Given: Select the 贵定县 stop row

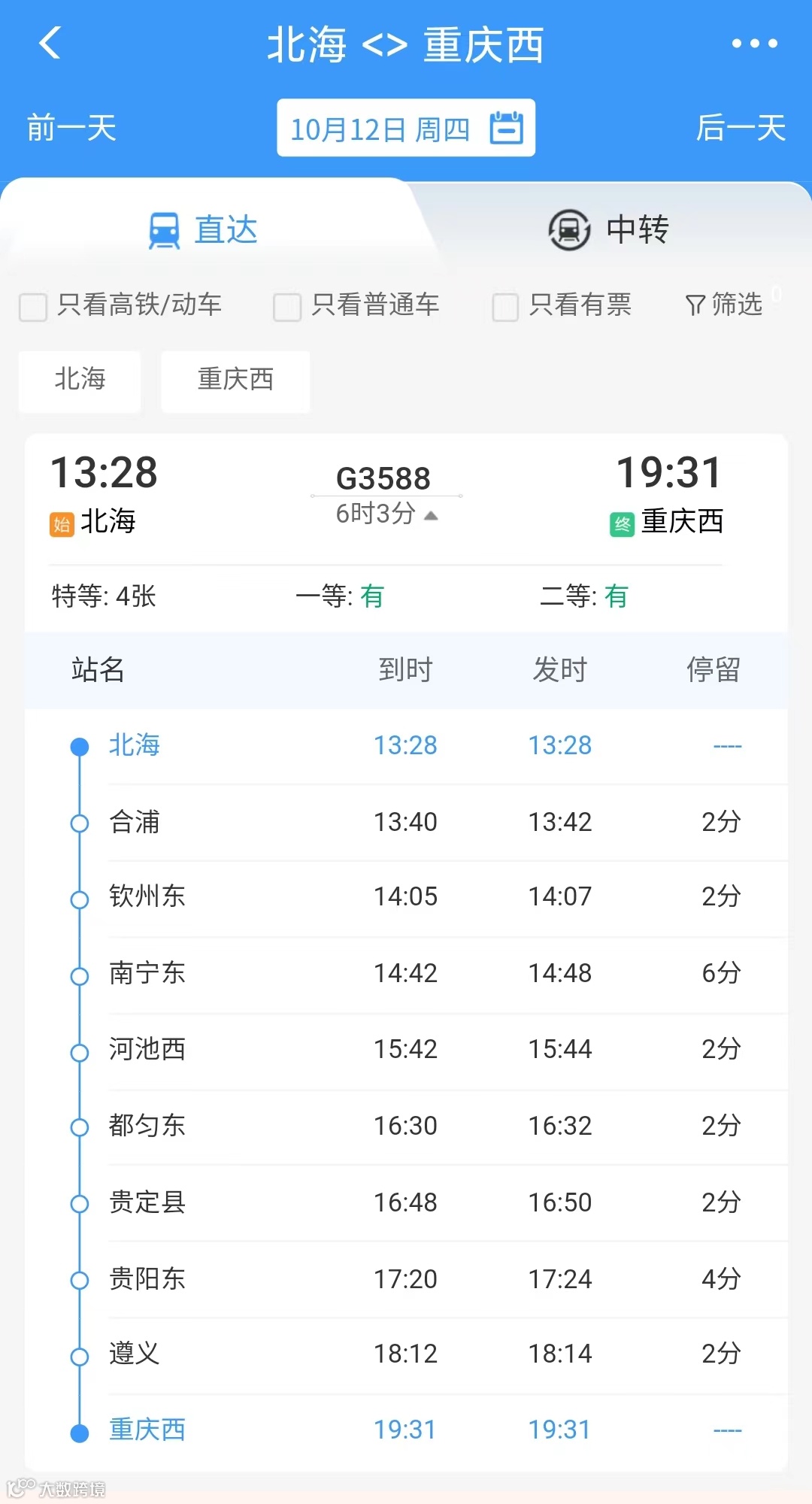Looking at the screenshot, I should coord(406,1203).
